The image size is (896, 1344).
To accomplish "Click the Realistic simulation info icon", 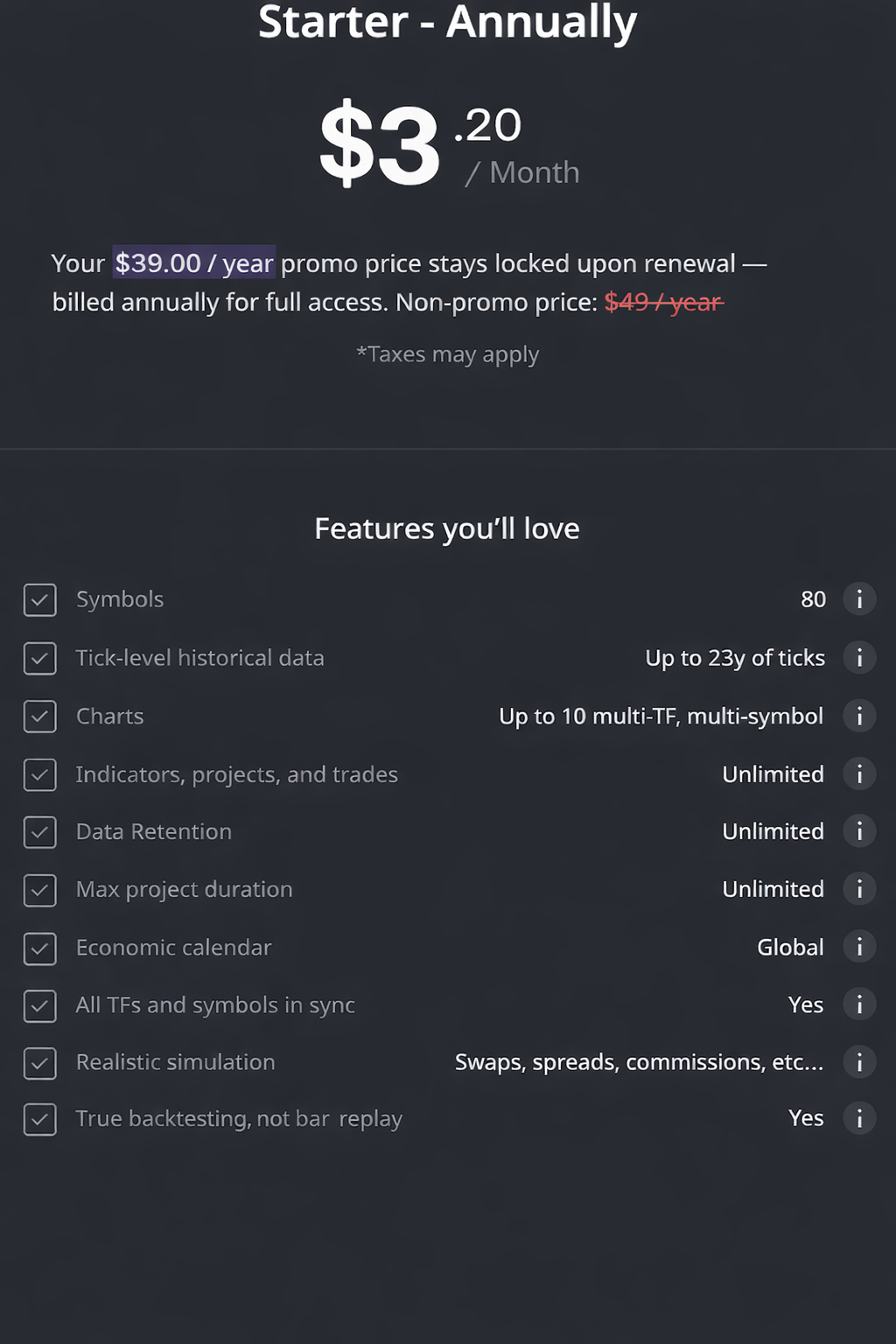I will [860, 1062].
